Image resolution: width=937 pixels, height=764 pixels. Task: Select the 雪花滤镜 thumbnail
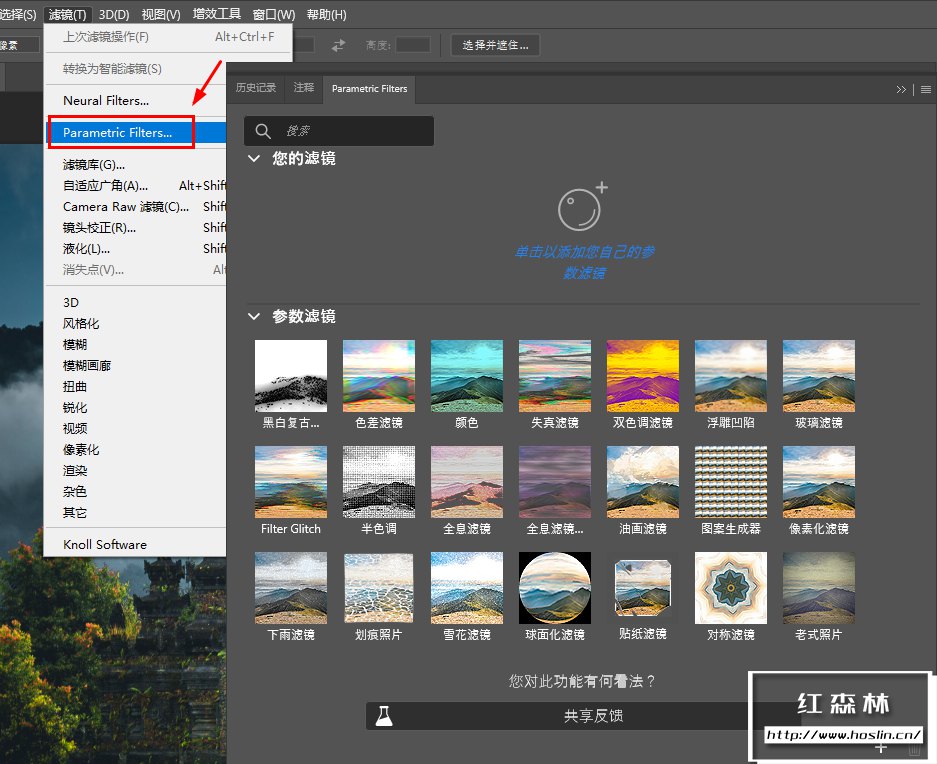pyautogui.click(x=467, y=588)
